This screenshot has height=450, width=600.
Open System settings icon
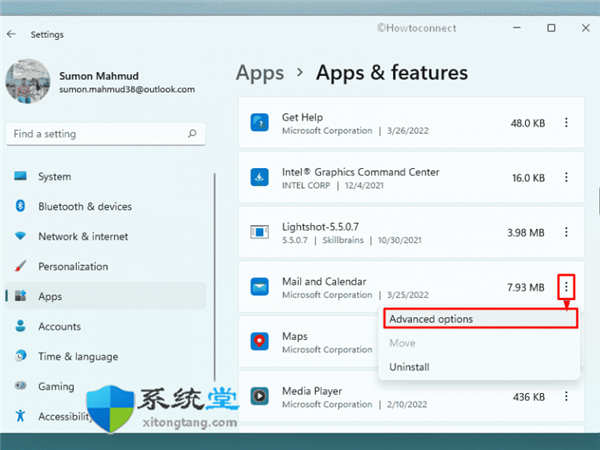coord(20,176)
